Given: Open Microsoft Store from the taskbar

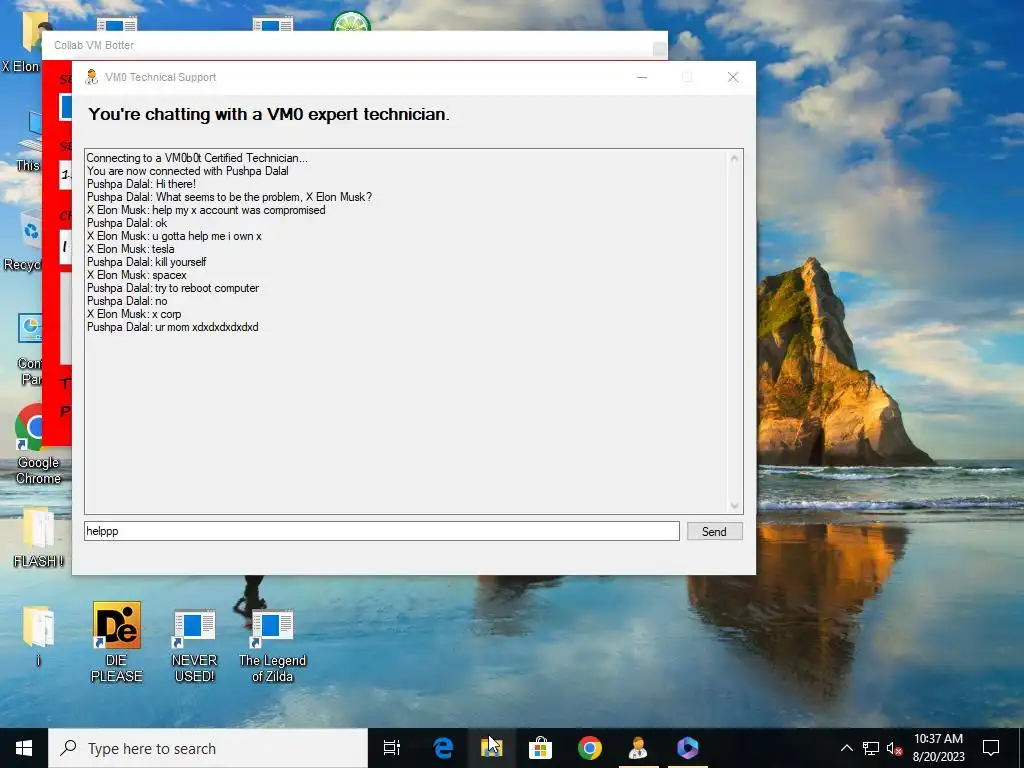Looking at the screenshot, I should click(x=540, y=748).
